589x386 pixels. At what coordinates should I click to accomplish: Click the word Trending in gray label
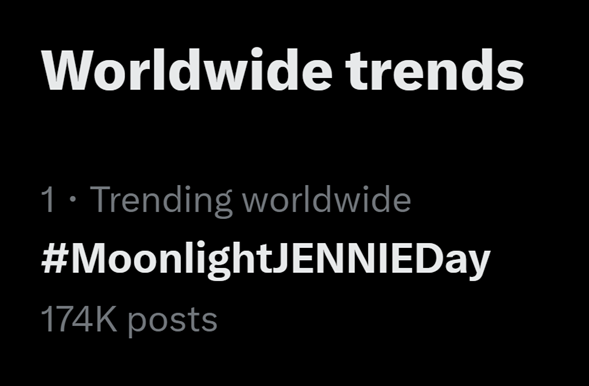tap(162, 201)
